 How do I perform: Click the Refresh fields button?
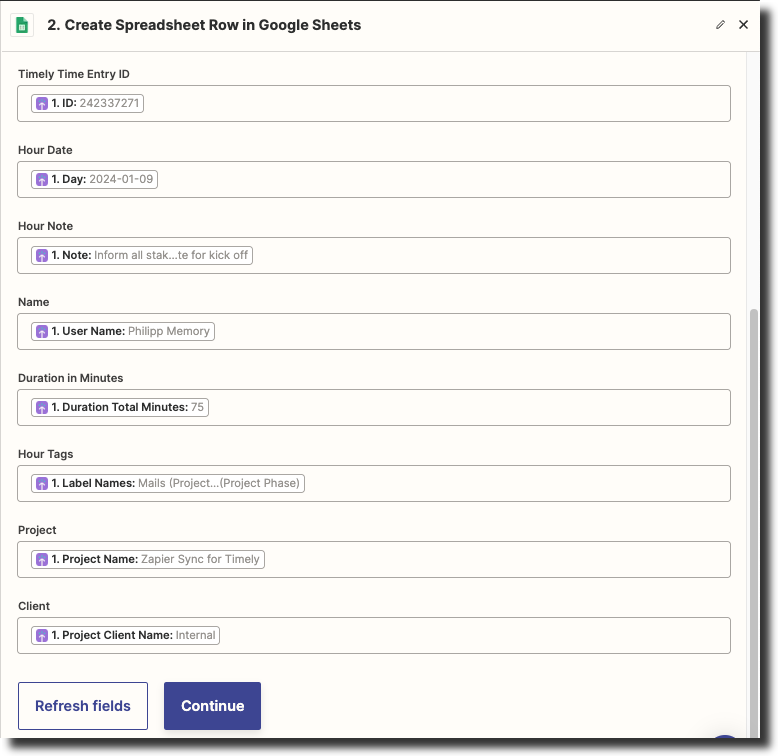click(83, 706)
